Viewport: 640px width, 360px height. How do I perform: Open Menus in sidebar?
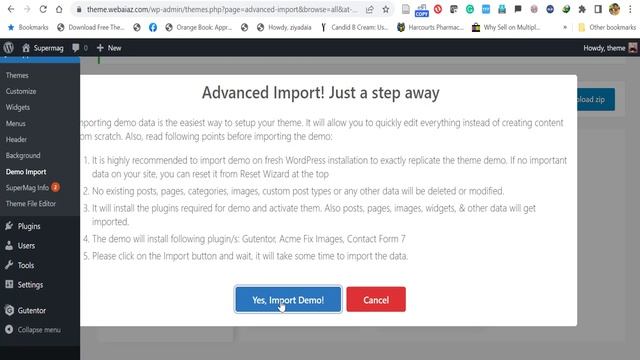[x=16, y=123]
